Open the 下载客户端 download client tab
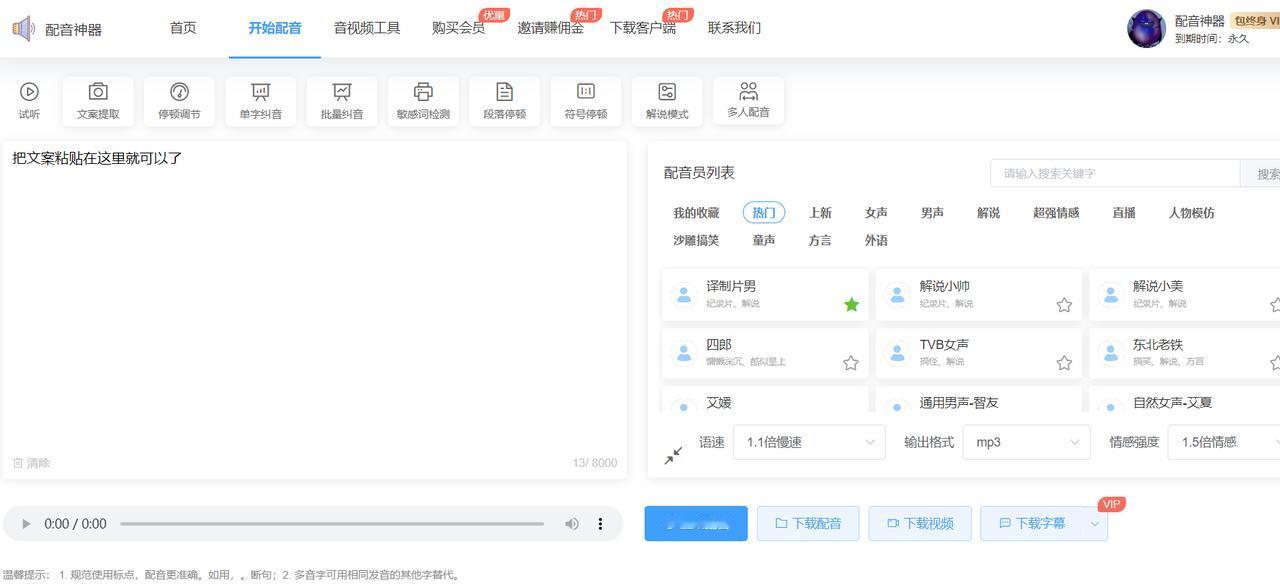This screenshot has width=1280, height=585. (643, 28)
